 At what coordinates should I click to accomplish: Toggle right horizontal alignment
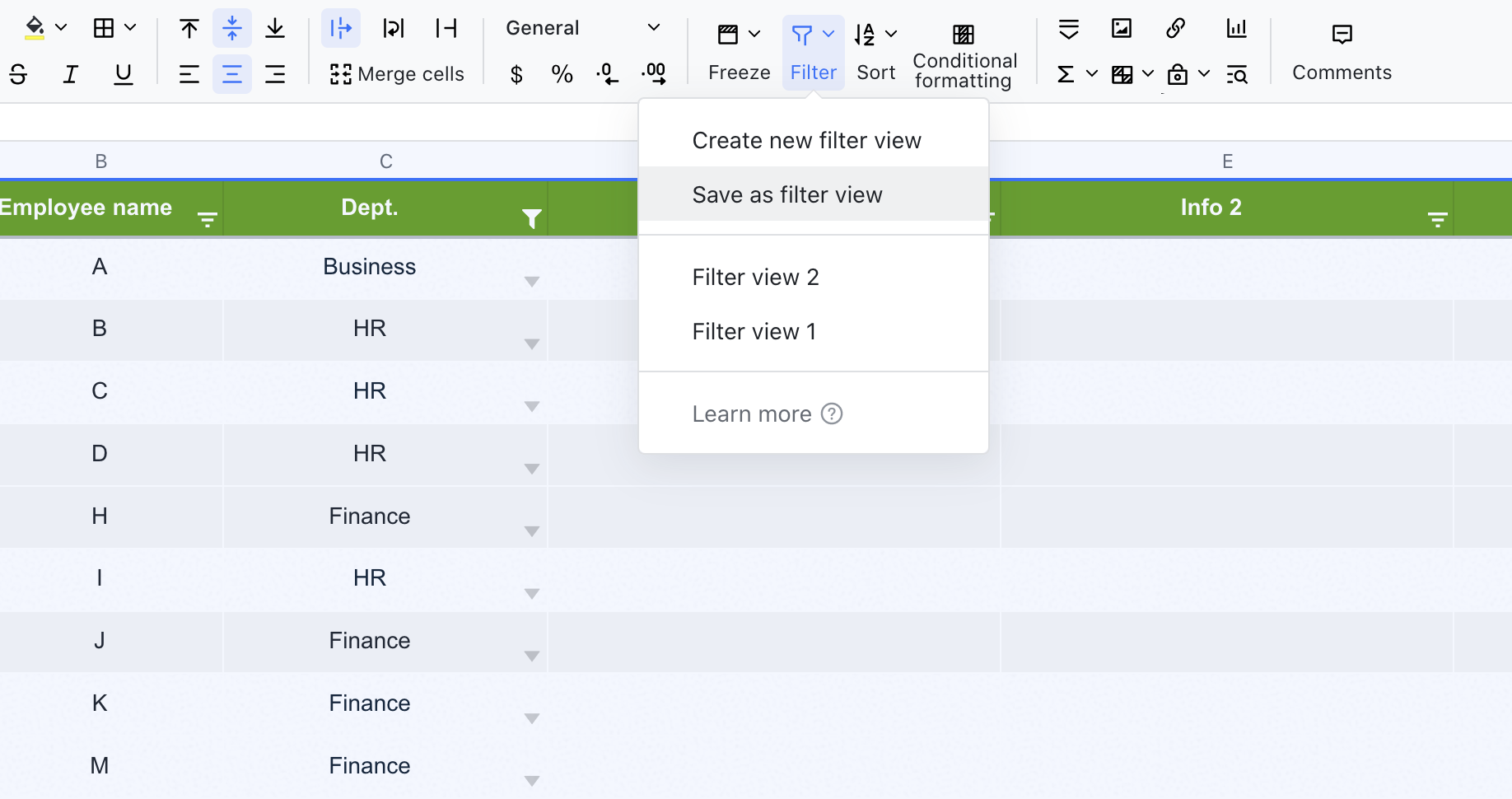coord(275,74)
